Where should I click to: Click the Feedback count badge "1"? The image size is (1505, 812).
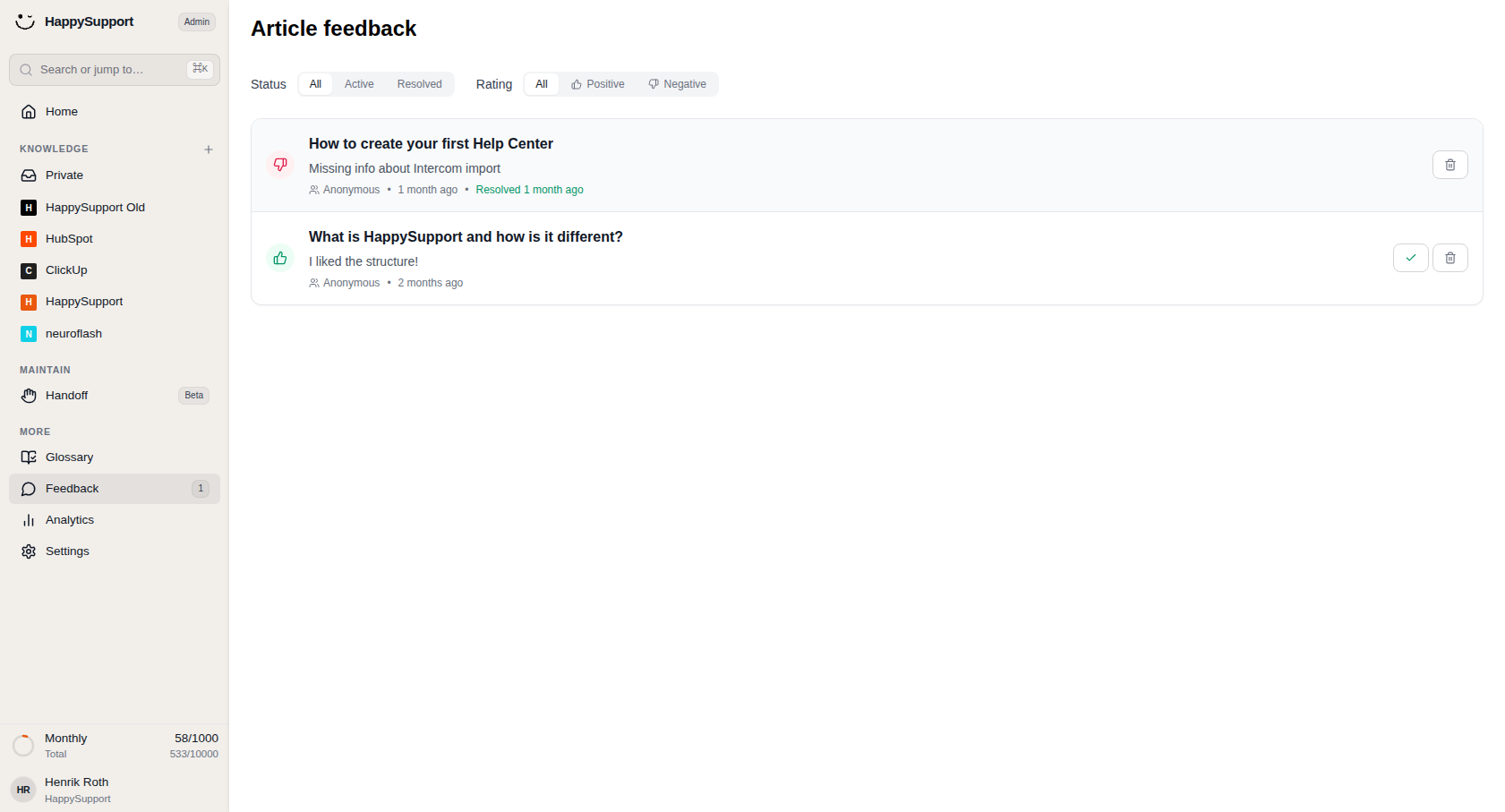point(201,489)
